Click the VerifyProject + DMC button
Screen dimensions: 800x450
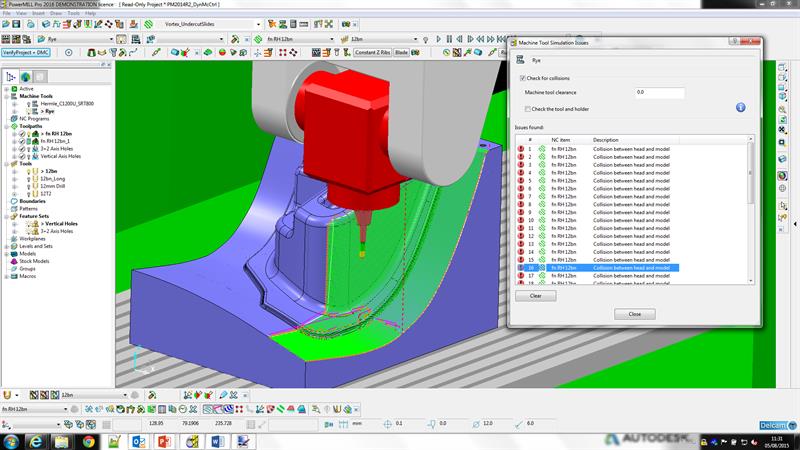coord(26,53)
